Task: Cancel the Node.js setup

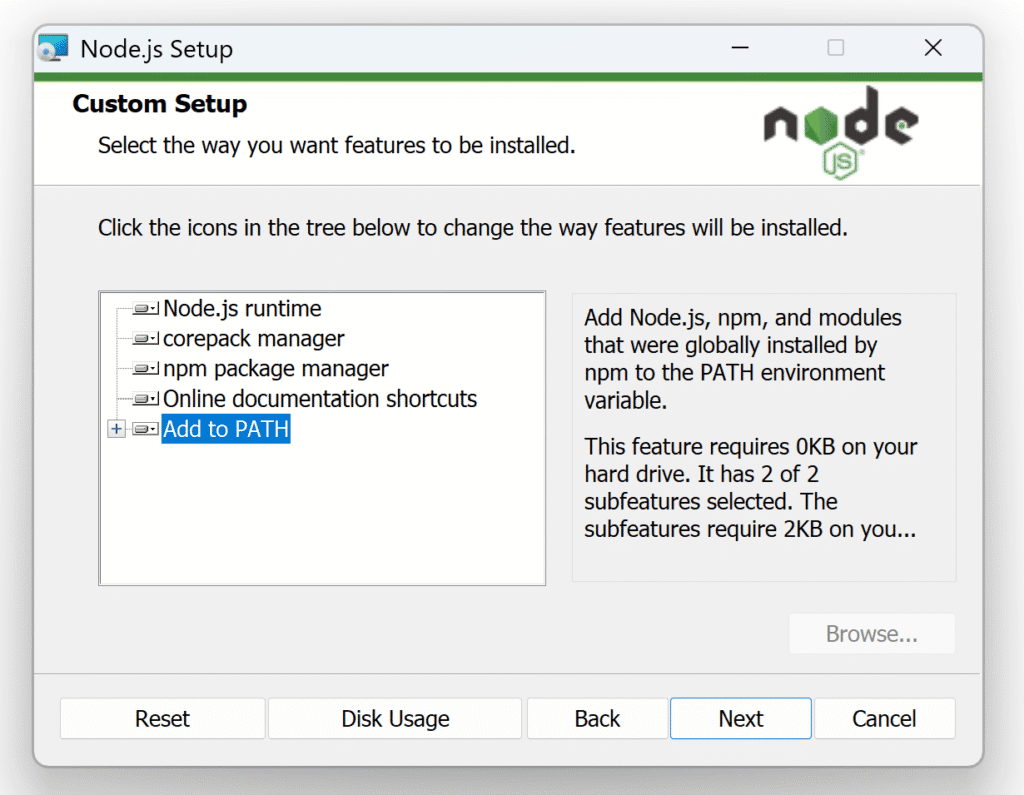Action: pos(884,719)
